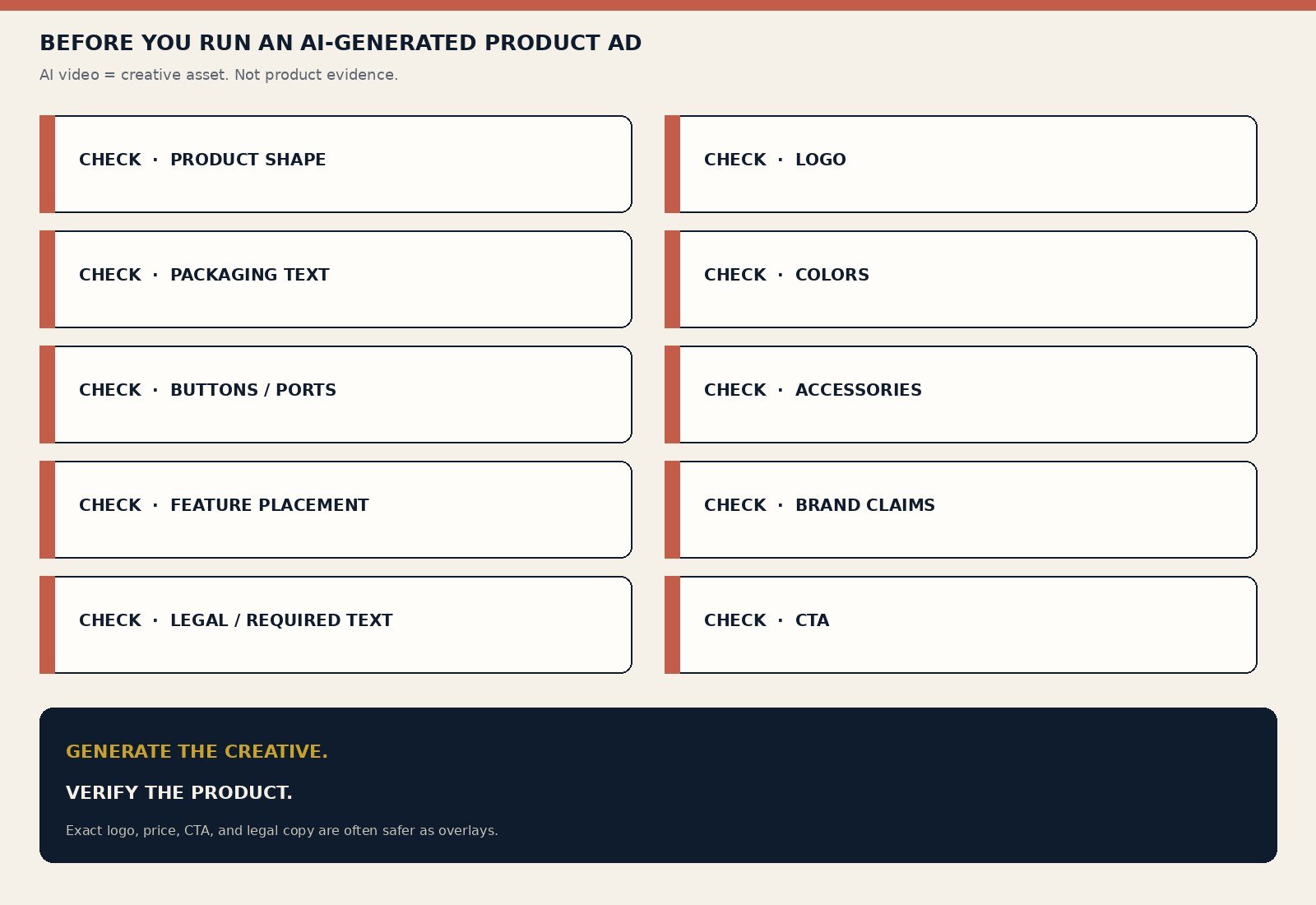
Task: Click the Brand Claims check card
Action: pyautogui.click(x=961, y=509)
